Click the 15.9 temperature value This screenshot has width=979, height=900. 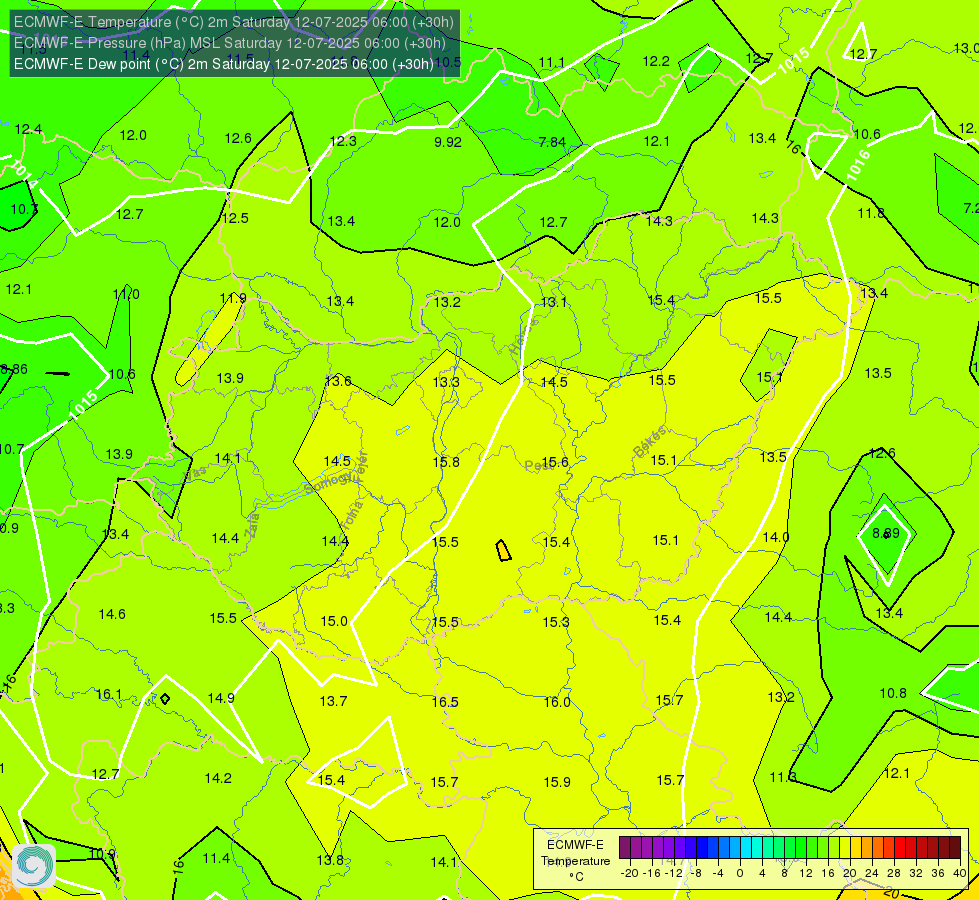pyautogui.click(x=557, y=783)
